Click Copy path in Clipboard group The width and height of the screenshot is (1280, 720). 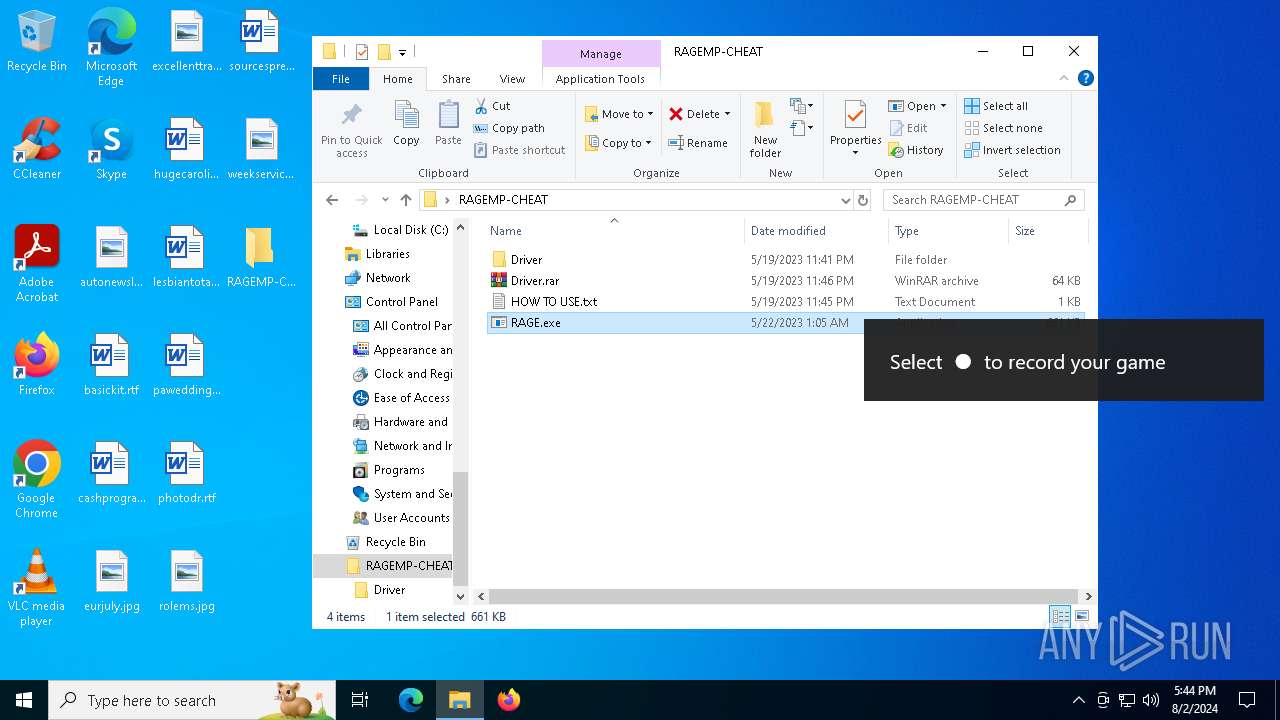pyautogui.click(x=509, y=128)
